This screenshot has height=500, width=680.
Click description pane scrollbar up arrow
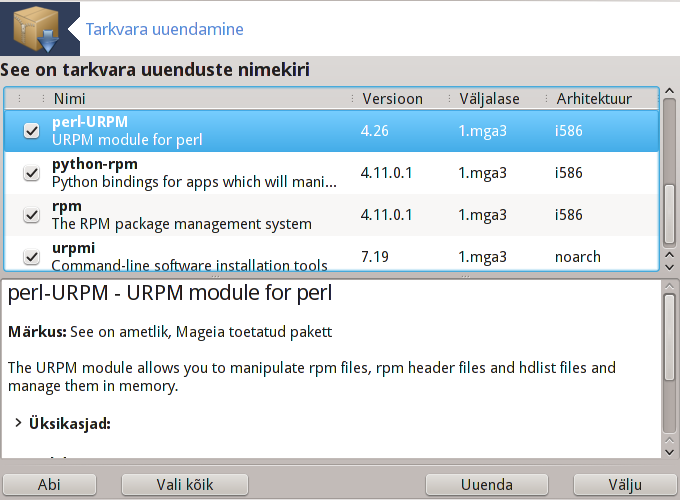click(670, 286)
